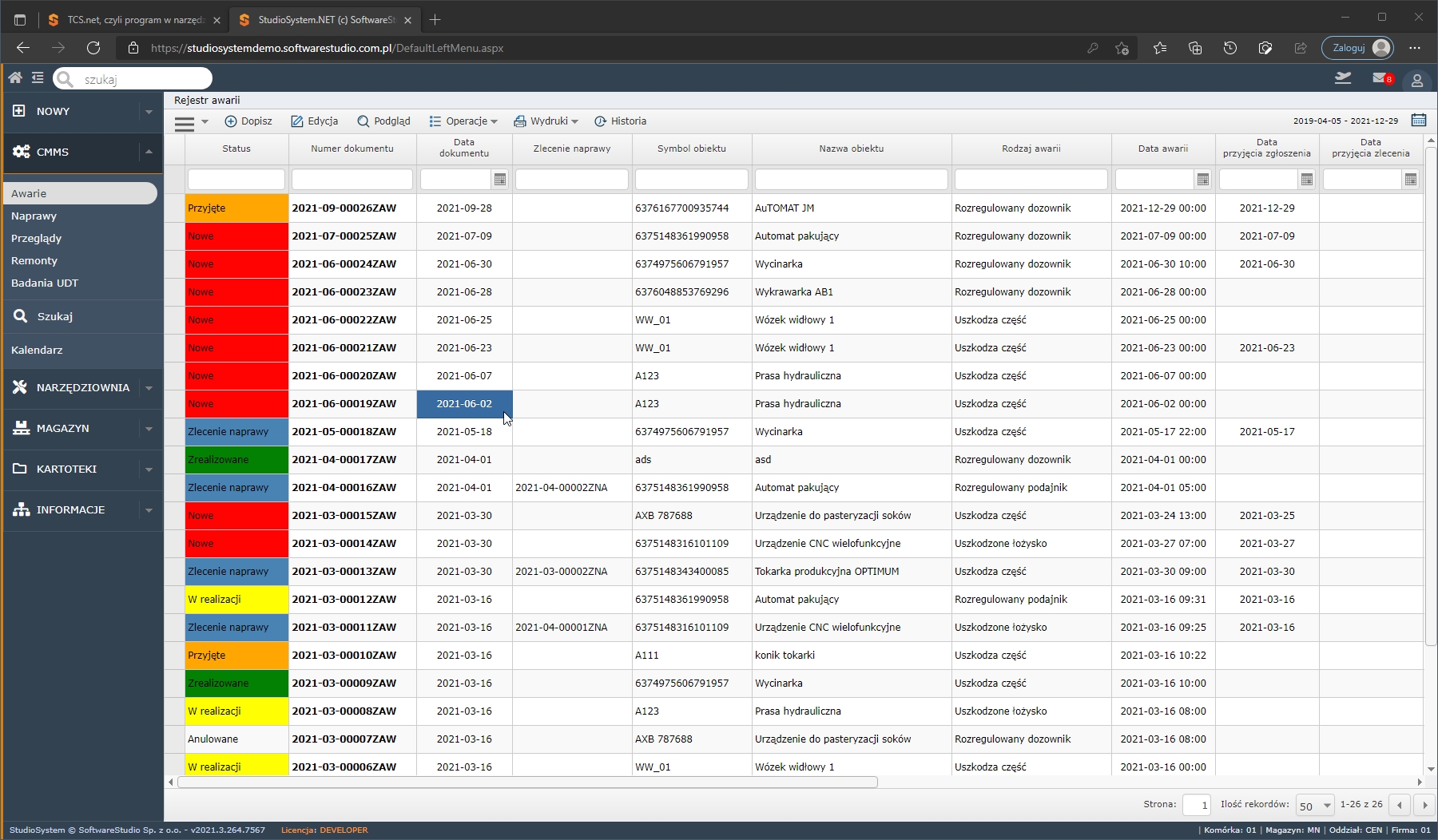
Task: Open the Operacje dropdown menu
Action: click(x=463, y=121)
